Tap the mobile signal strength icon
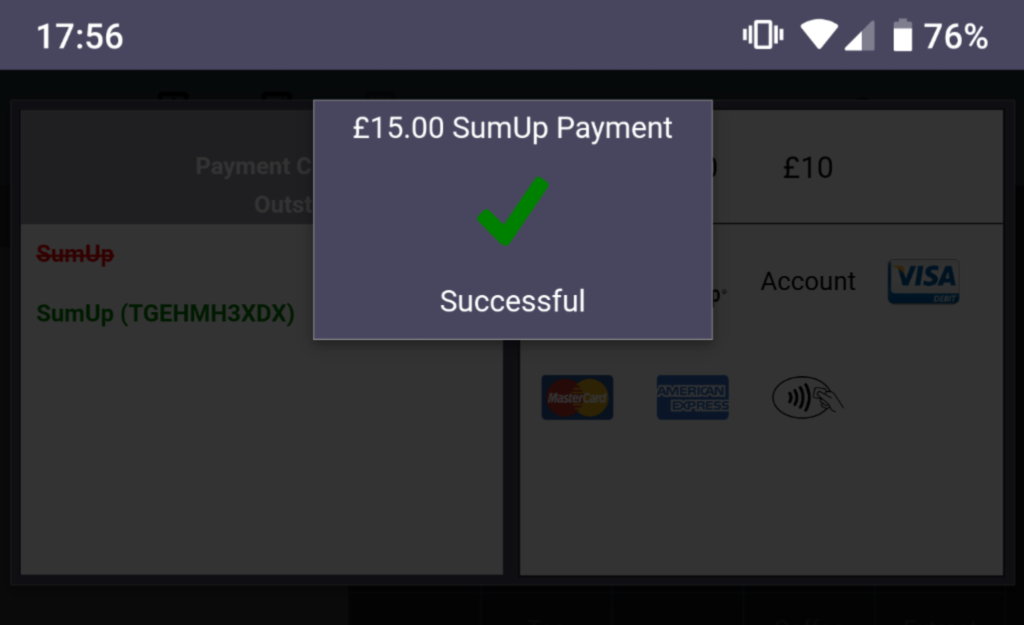Viewport: 1024px width, 625px height. click(x=859, y=36)
